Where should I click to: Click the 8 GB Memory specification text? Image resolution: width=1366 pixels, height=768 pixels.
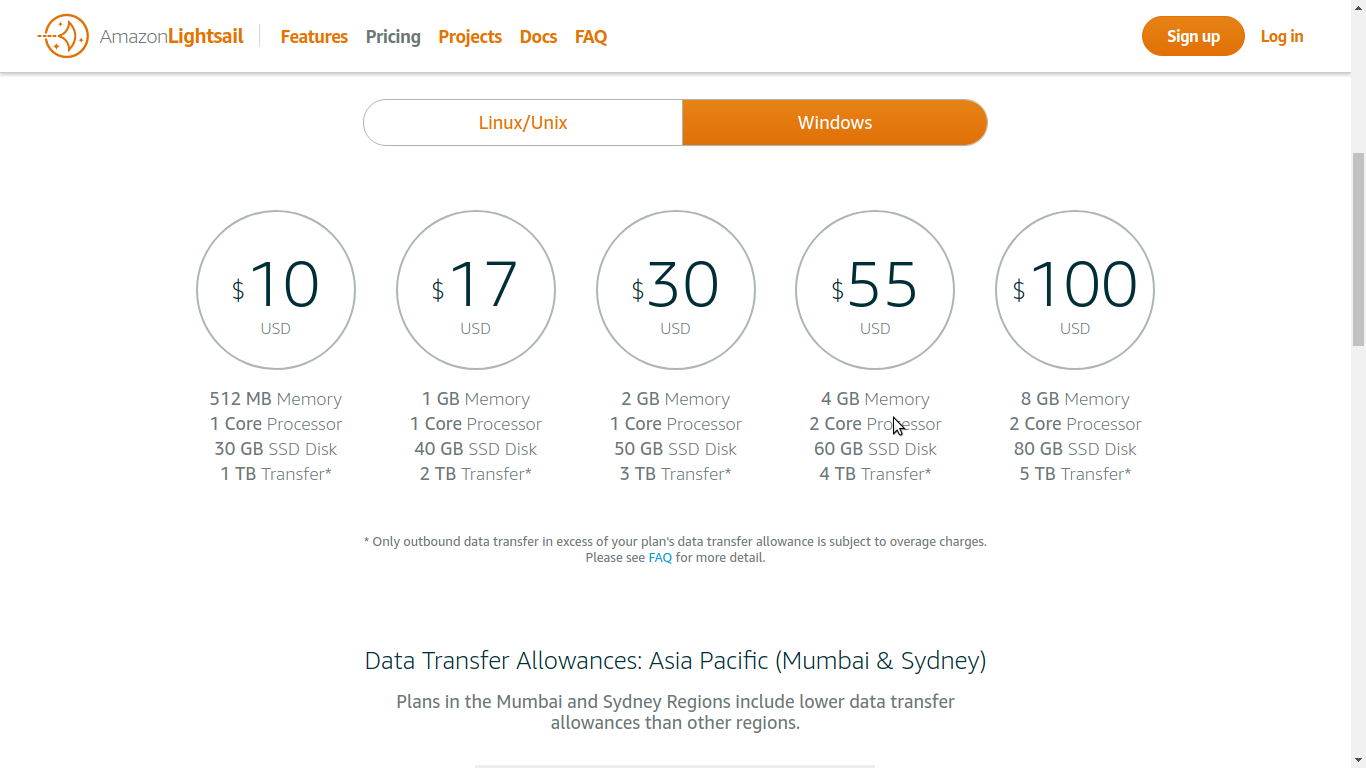(1075, 399)
